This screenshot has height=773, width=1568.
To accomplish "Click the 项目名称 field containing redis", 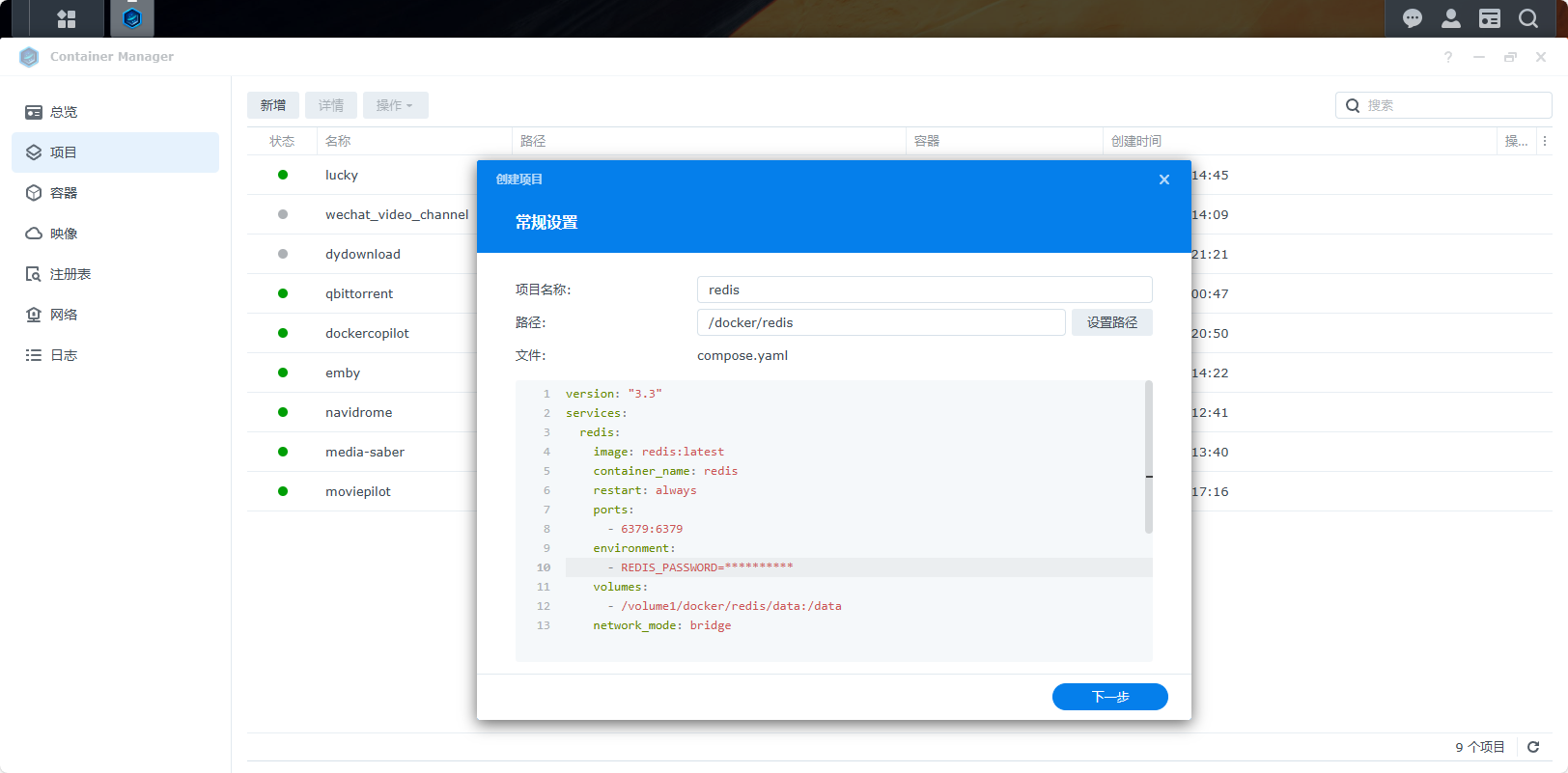I will click(x=924, y=290).
